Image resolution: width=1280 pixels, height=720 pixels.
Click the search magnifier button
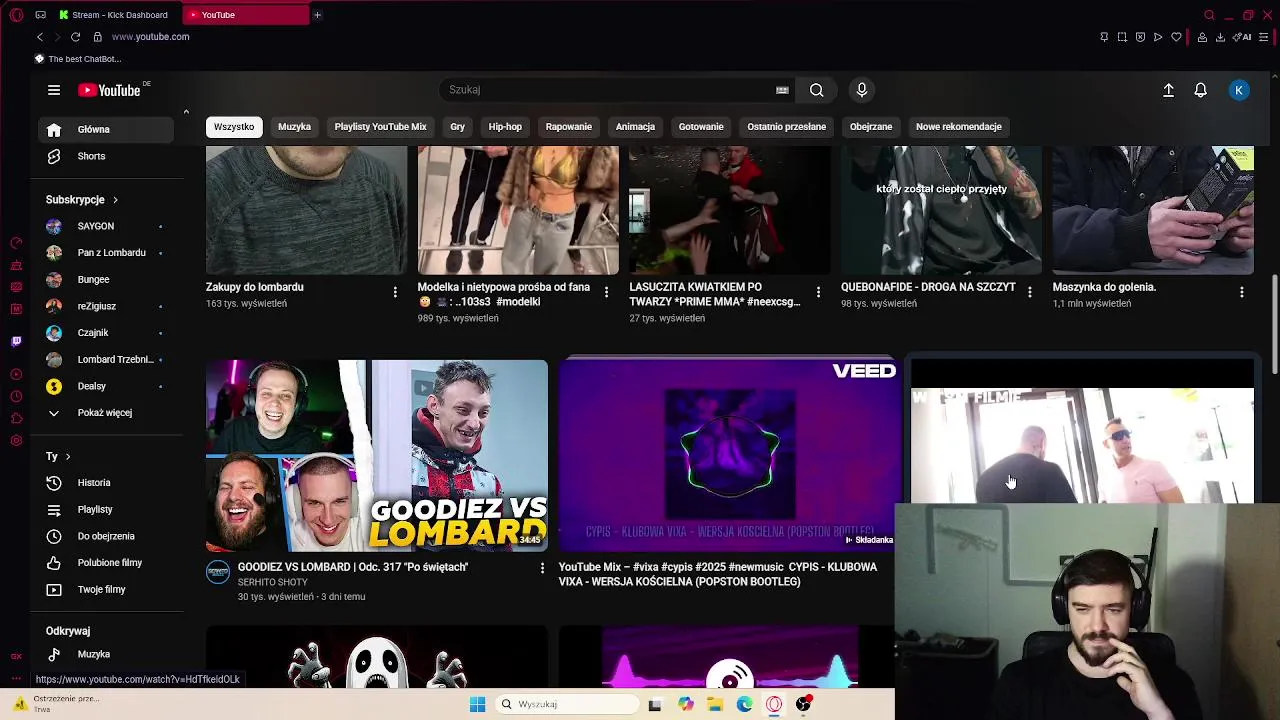point(817,90)
